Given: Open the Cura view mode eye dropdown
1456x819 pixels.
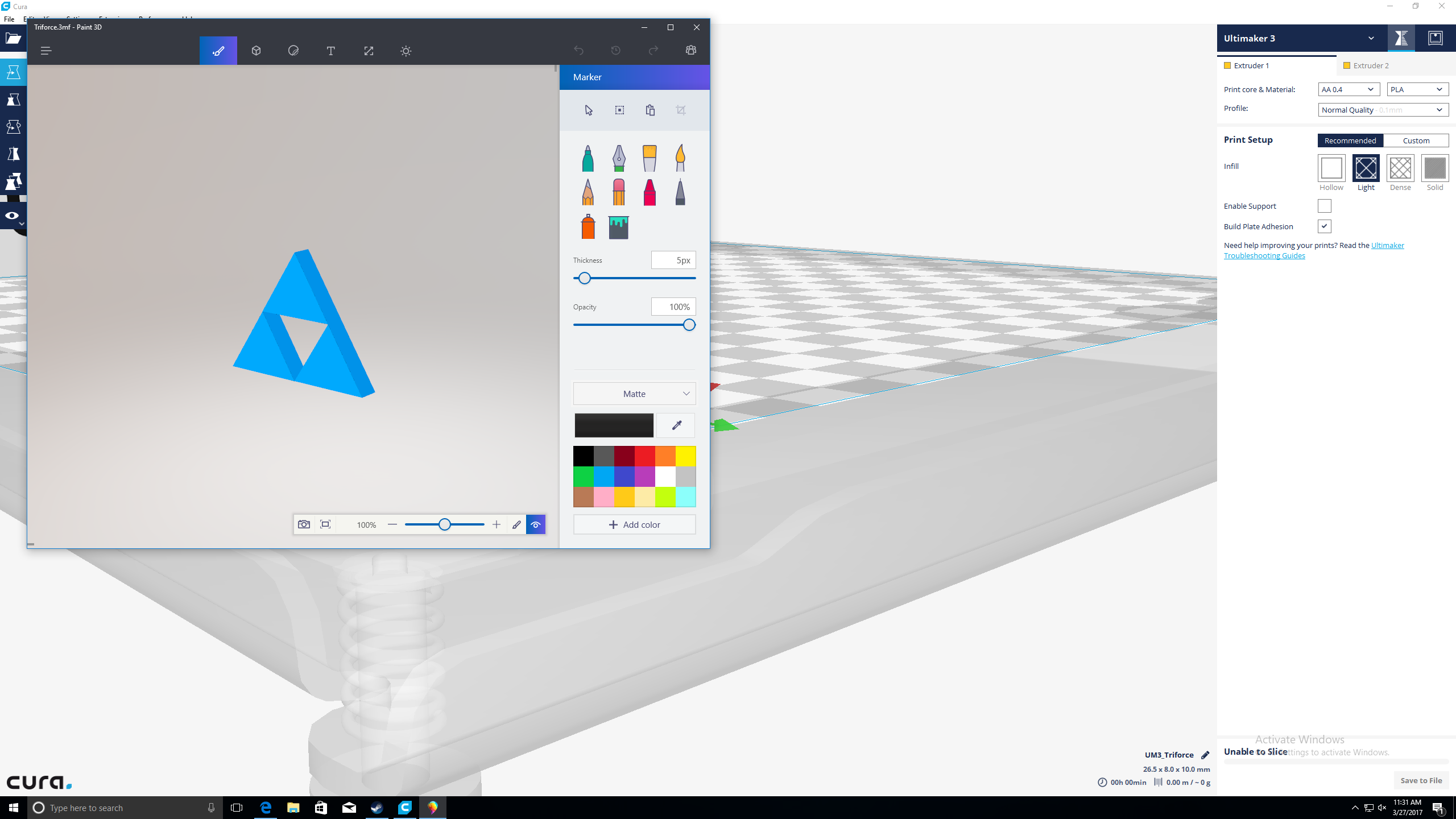Looking at the screenshot, I should point(13,216).
